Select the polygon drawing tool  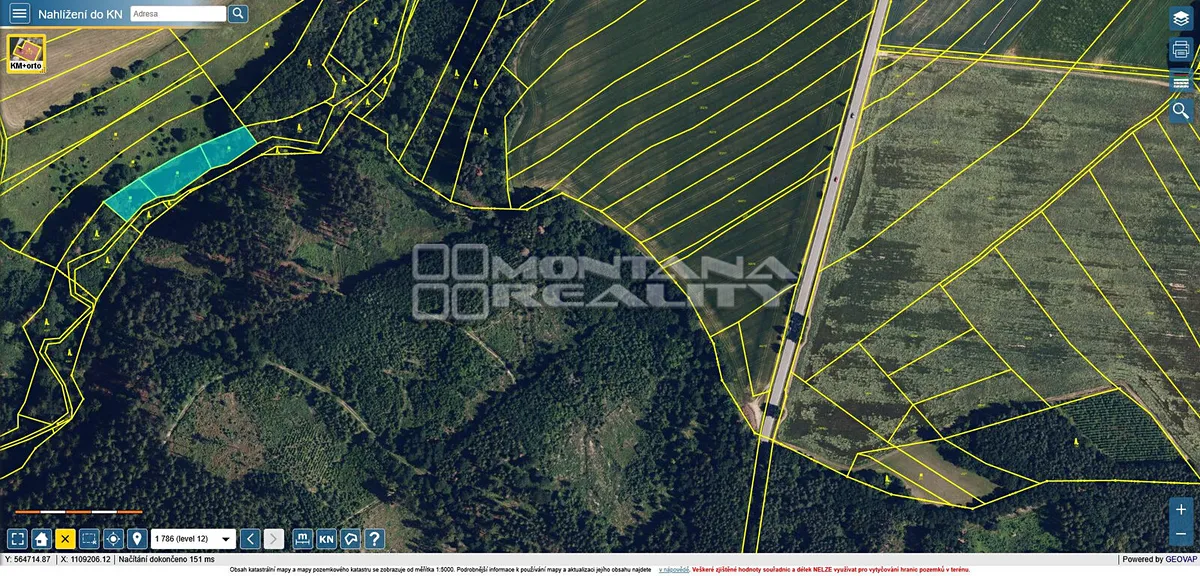[x=350, y=539]
